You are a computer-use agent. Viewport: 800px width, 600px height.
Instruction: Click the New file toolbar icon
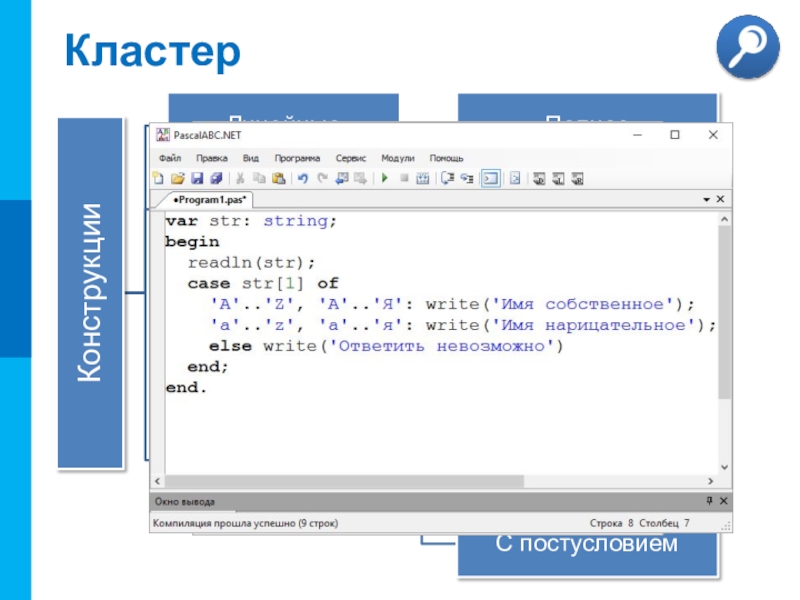158,178
